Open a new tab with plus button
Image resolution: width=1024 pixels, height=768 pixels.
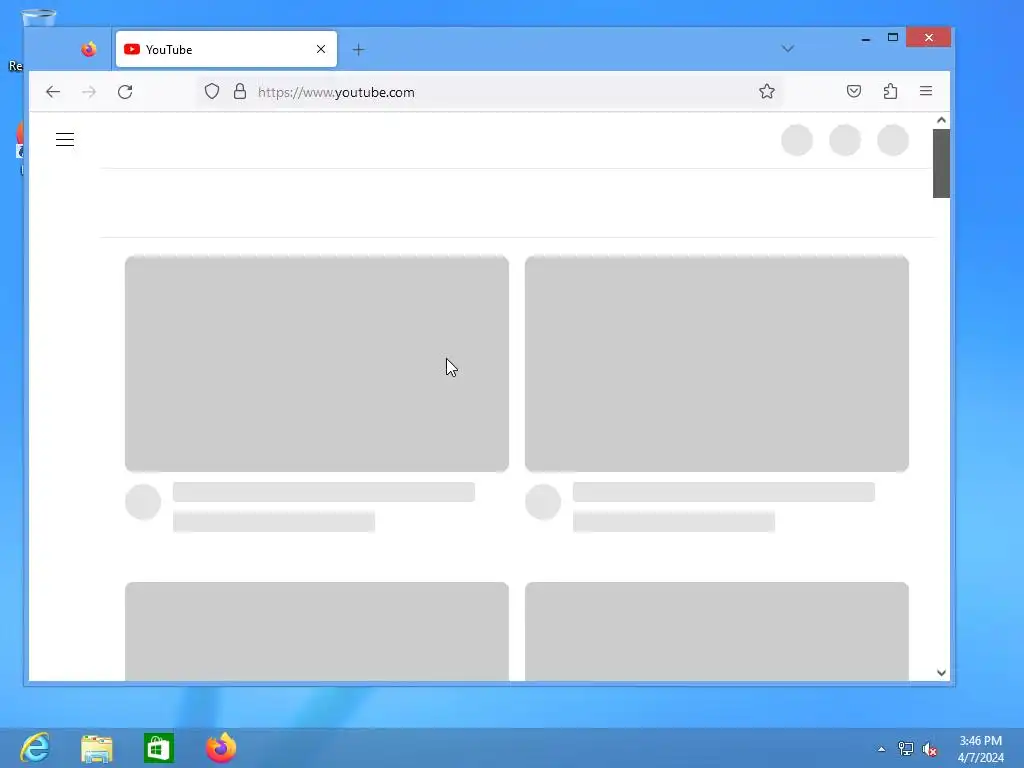pyautogui.click(x=359, y=50)
